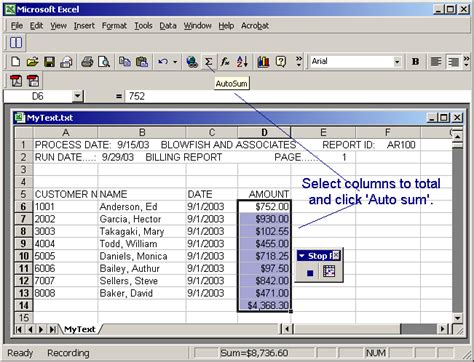Click the Name Box showing D6

[x=38, y=96]
